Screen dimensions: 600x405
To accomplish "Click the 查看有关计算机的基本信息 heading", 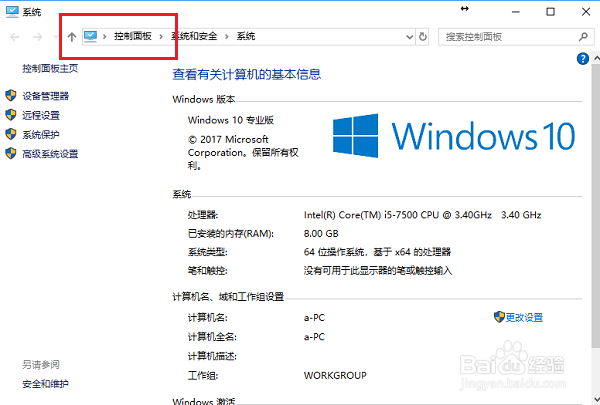I will click(x=246, y=74).
